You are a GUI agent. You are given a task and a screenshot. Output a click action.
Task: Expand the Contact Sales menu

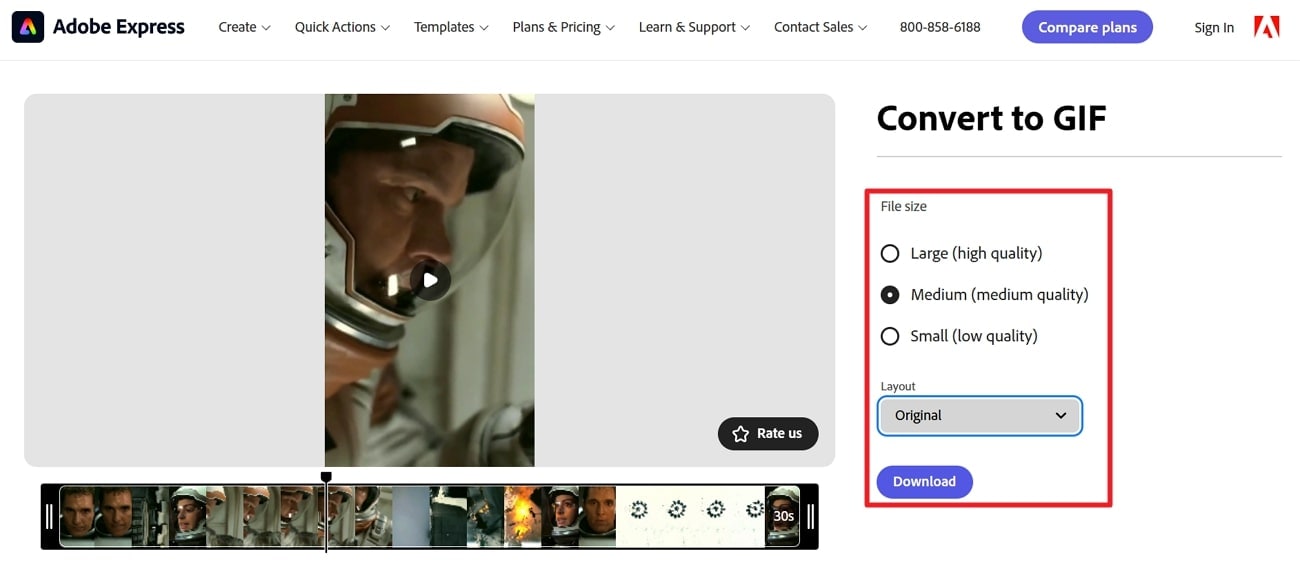click(821, 27)
